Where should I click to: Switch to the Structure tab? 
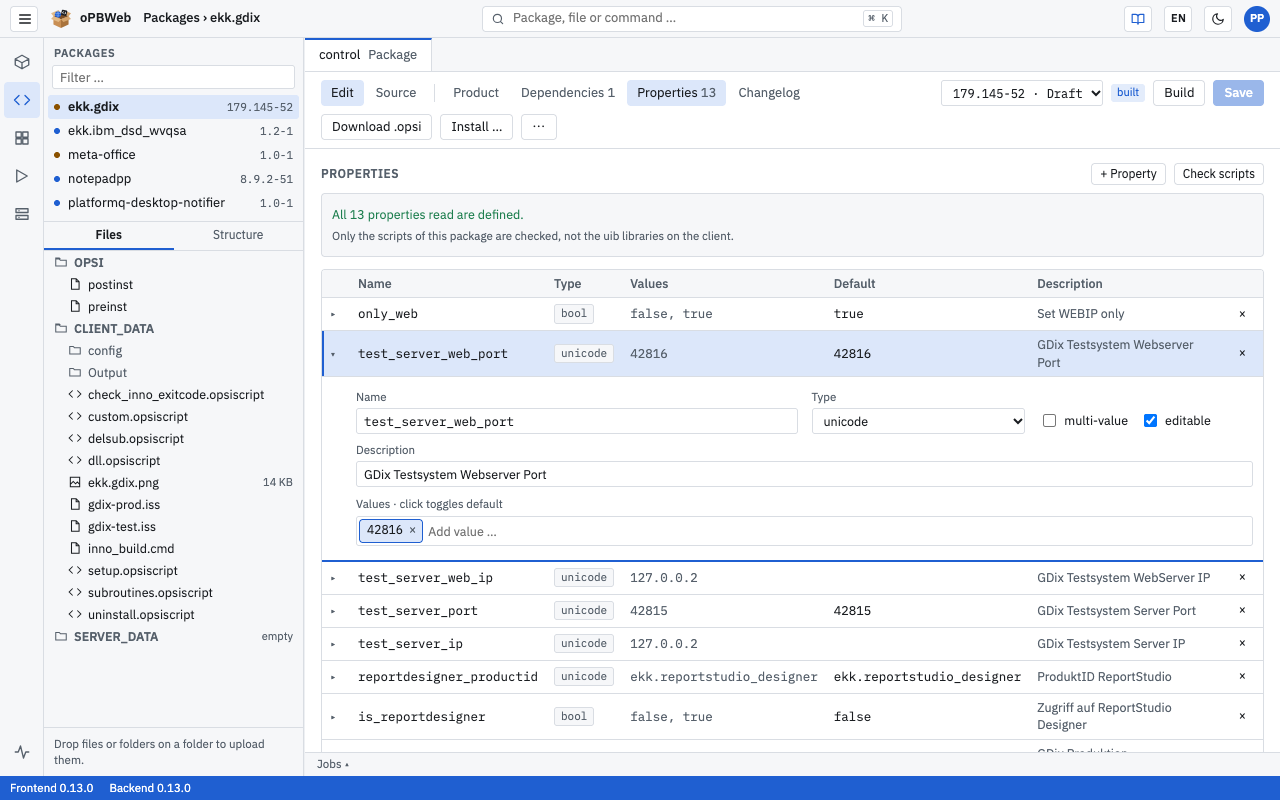coord(238,235)
